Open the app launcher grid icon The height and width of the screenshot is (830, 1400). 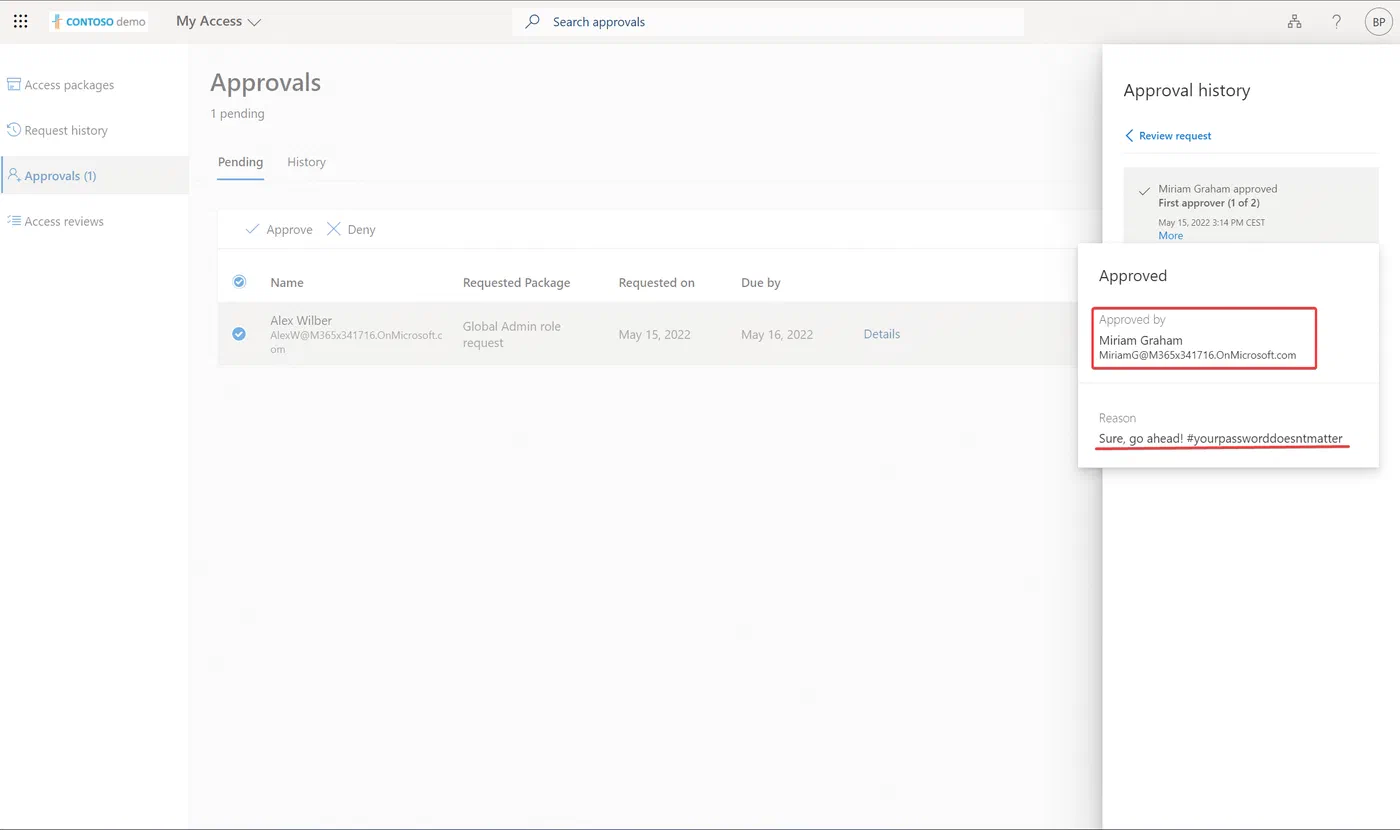click(20, 21)
